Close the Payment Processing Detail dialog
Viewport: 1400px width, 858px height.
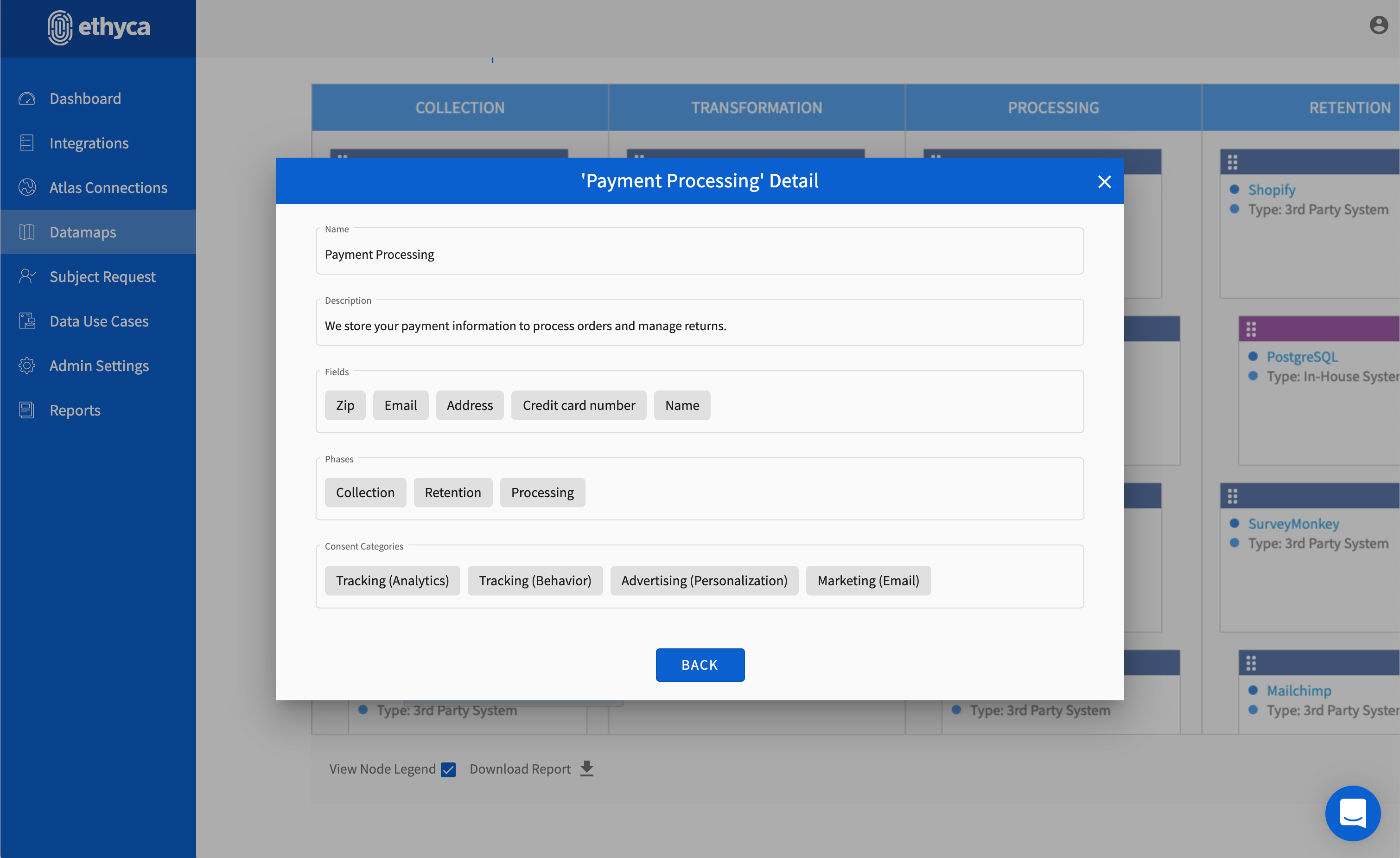click(1104, 182)
